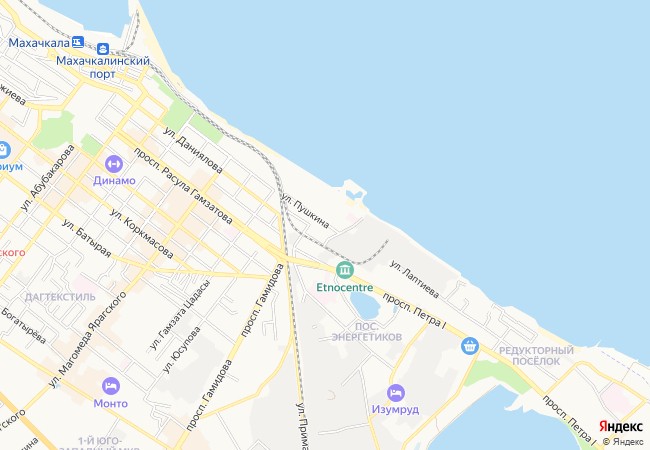Click the Махачкала station label
This screenshot has width=650, height=450.
tap(39, 43)
